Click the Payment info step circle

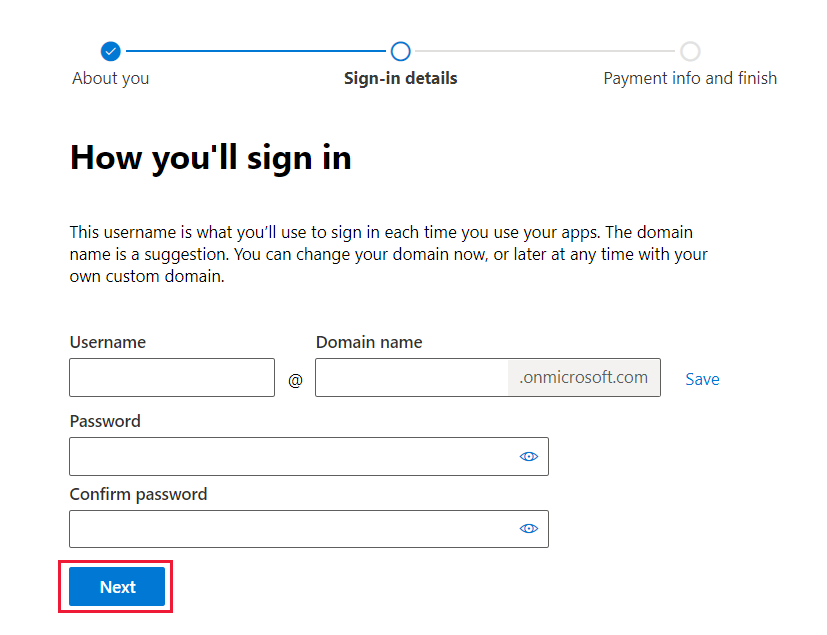[x=690, y=51]
